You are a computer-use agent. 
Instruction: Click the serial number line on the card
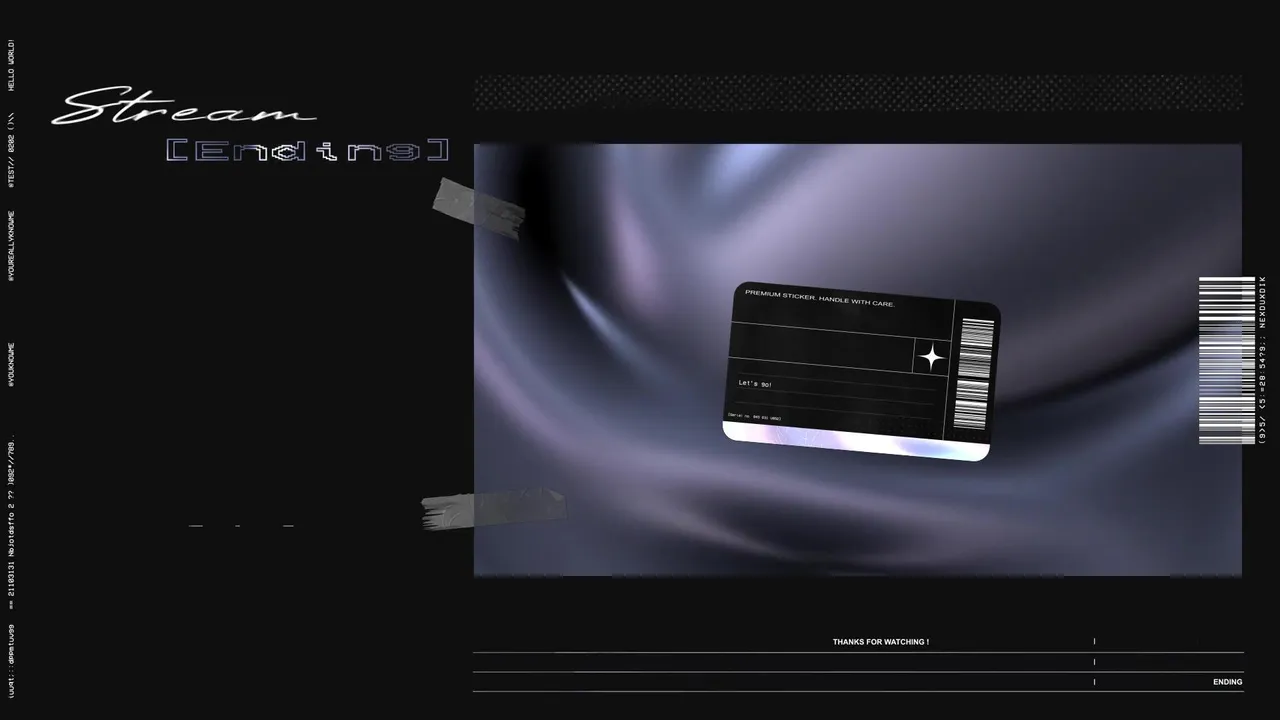click(755, 416)
